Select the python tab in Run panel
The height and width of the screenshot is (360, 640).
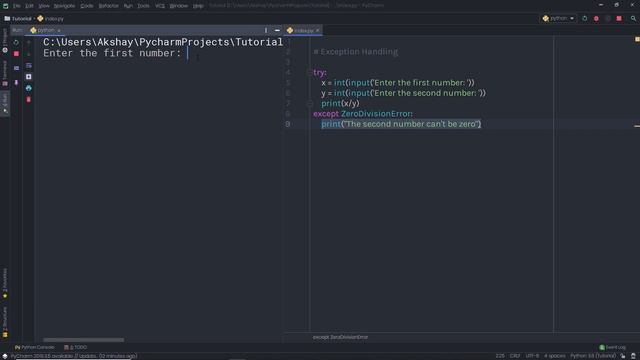(45, 30)
